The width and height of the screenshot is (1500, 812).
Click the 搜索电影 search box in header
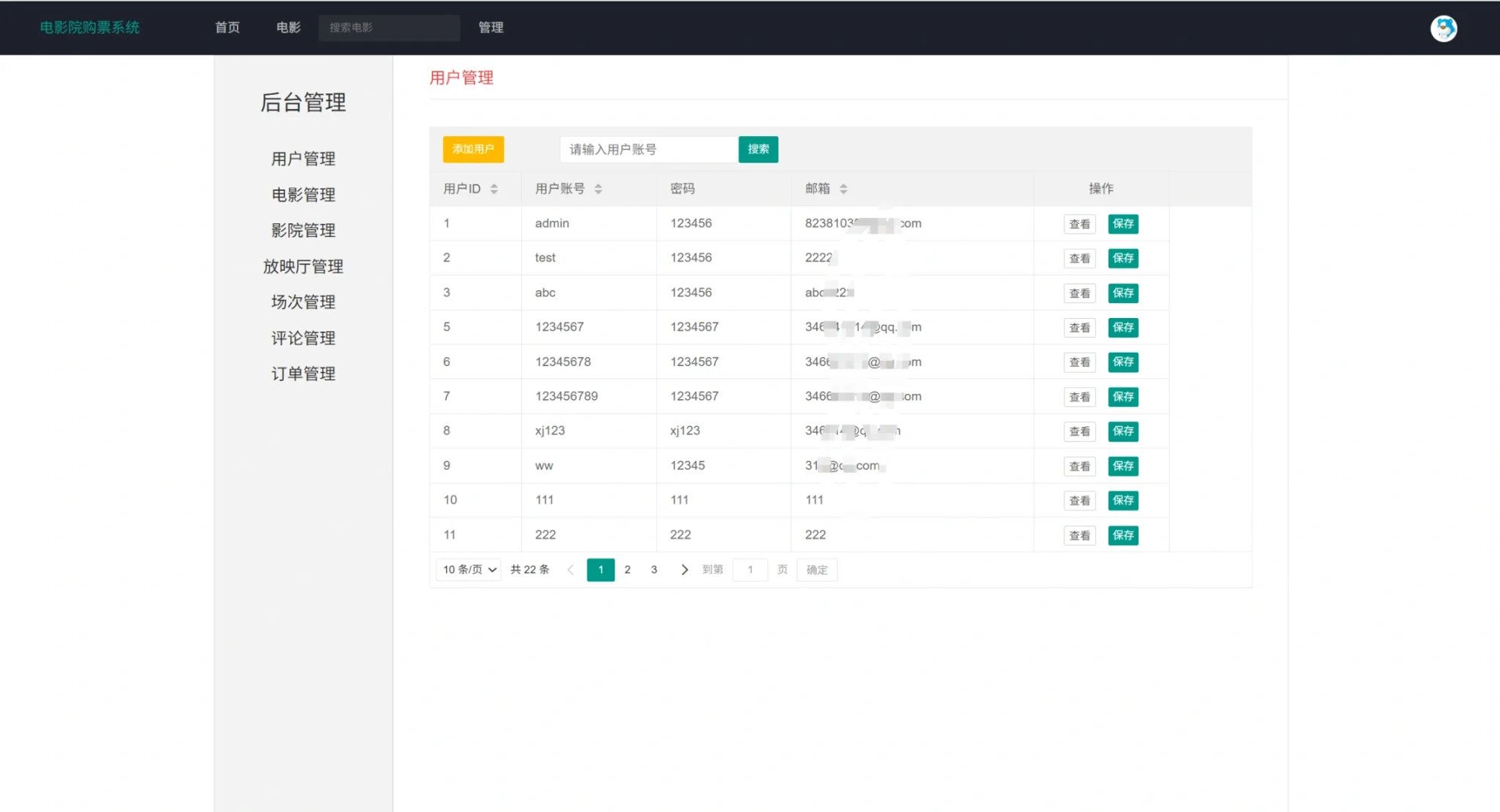pyautogui.click(x=389, y=28)
